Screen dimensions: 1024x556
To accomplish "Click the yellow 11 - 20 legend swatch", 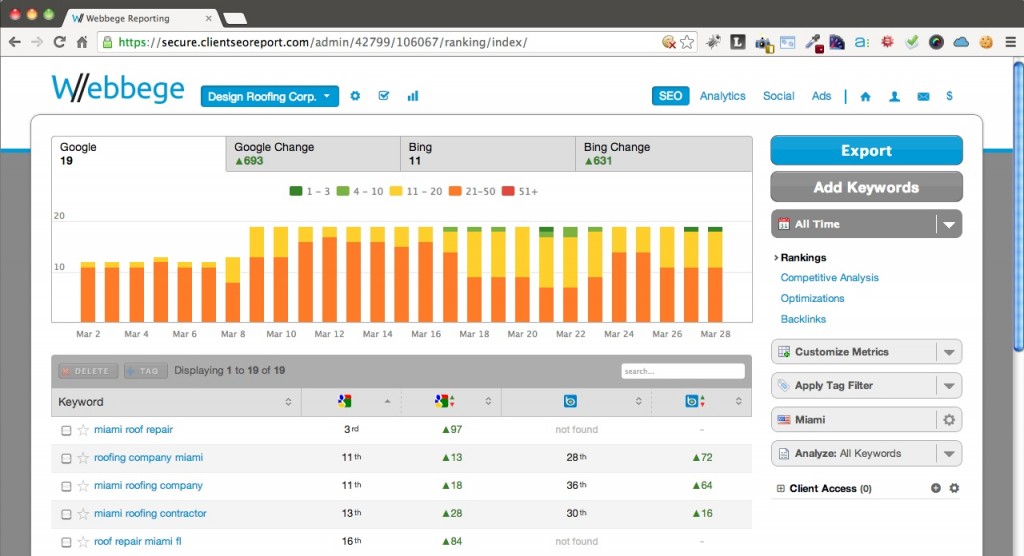I will coord(396,191).
